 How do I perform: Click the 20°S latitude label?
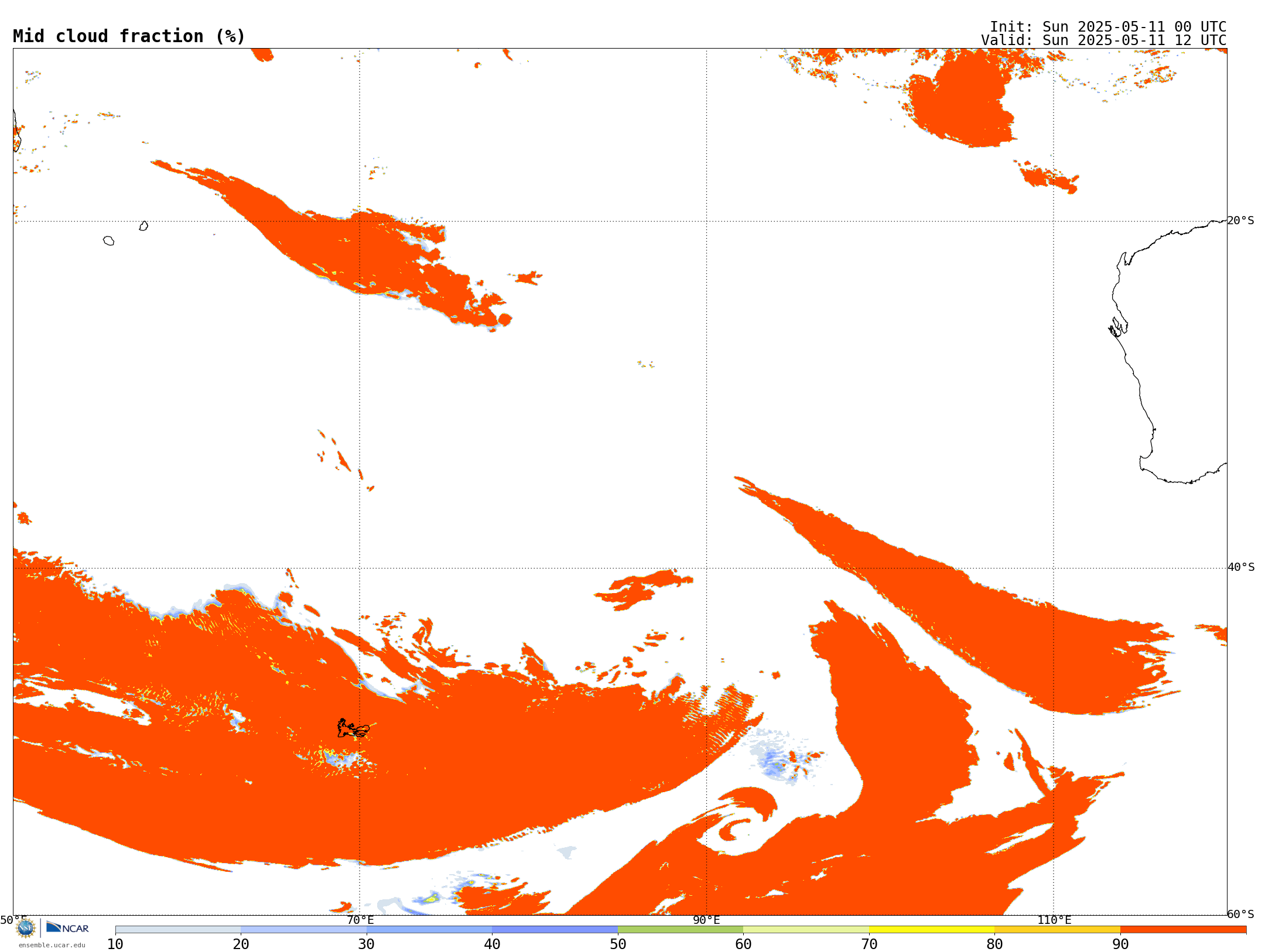[1240, 221]
